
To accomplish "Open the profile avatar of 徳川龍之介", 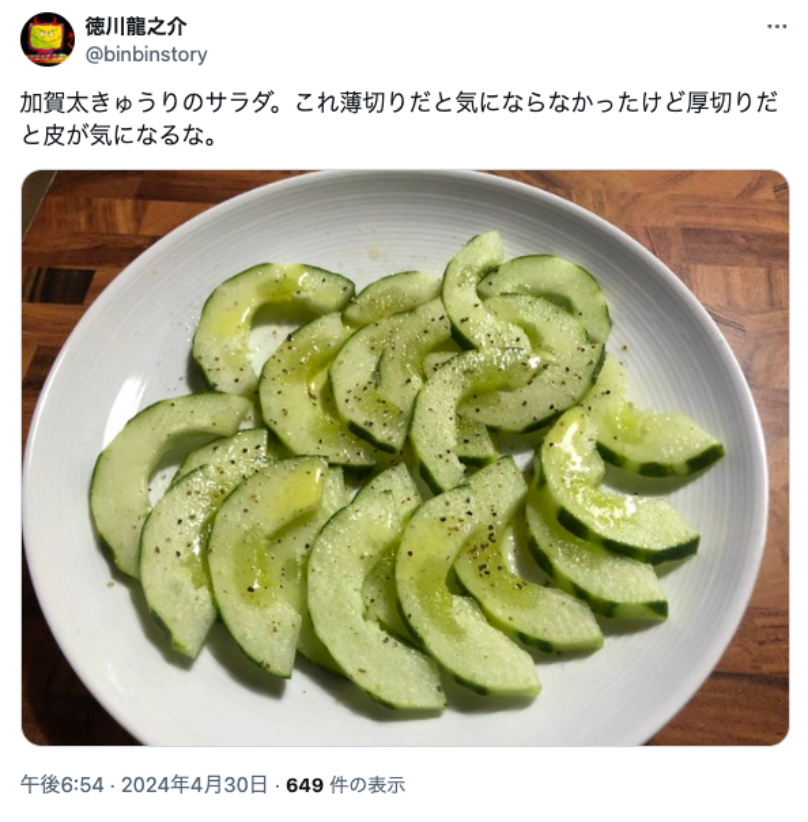I will pyautogui.click(x=47, y=39).
